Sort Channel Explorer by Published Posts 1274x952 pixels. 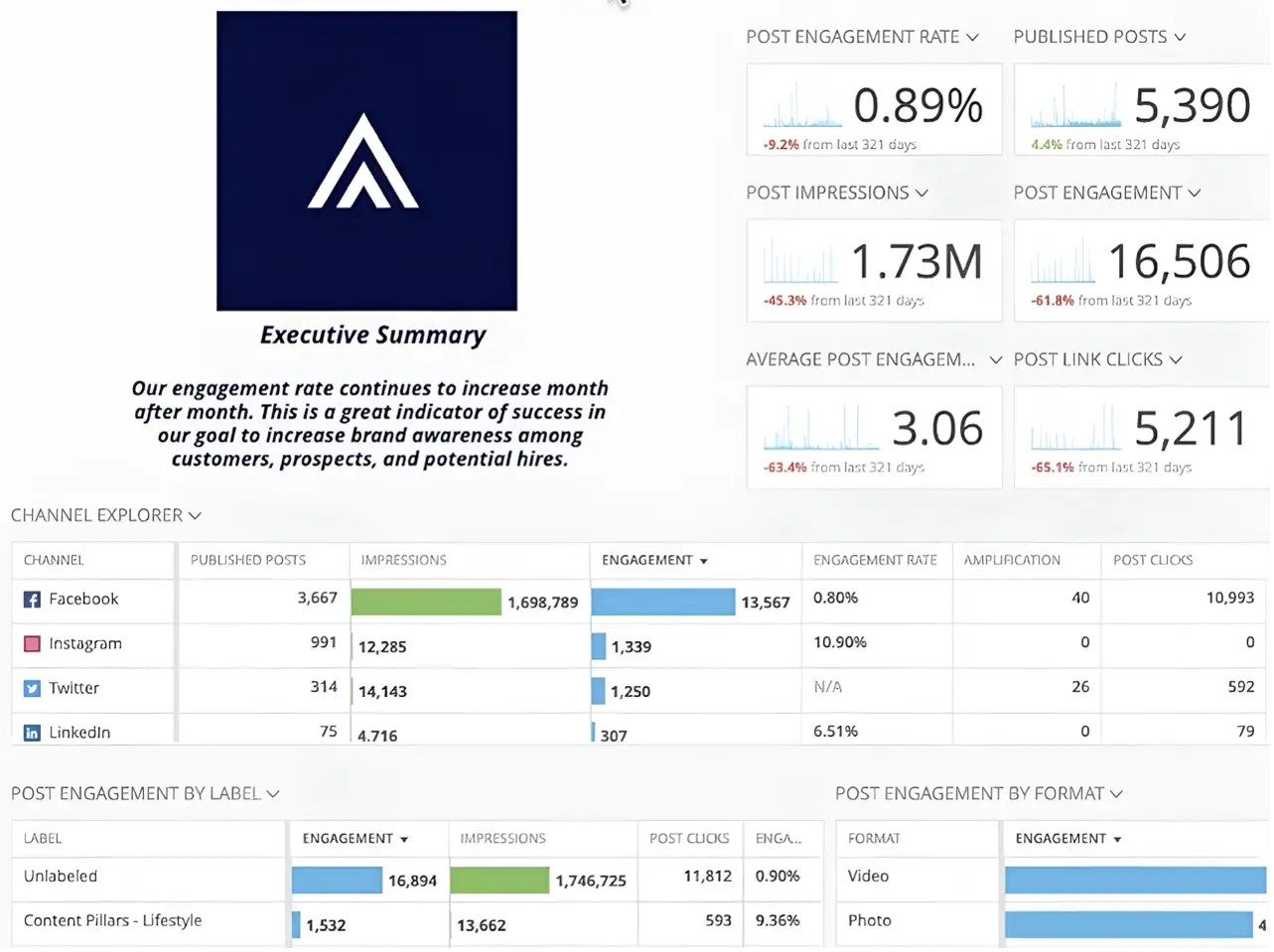coord(249,561)
